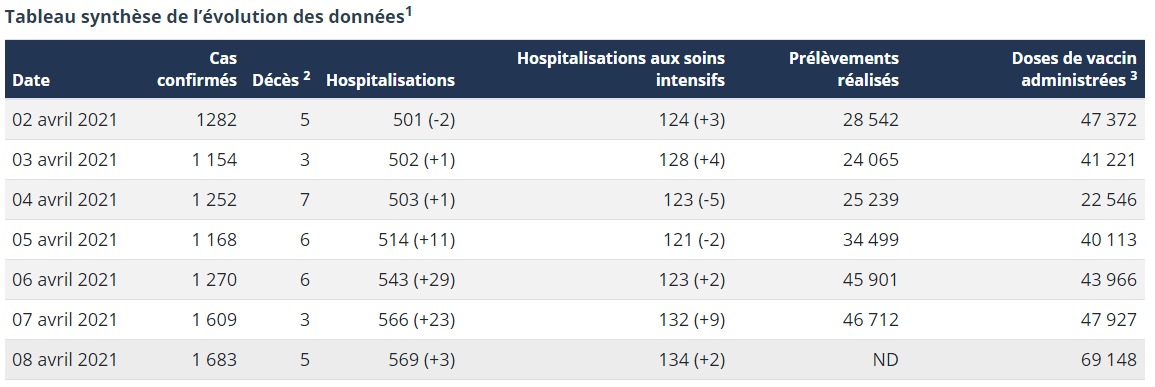
Task: Click the Hospitalisations column header
Action: (390, 80)
